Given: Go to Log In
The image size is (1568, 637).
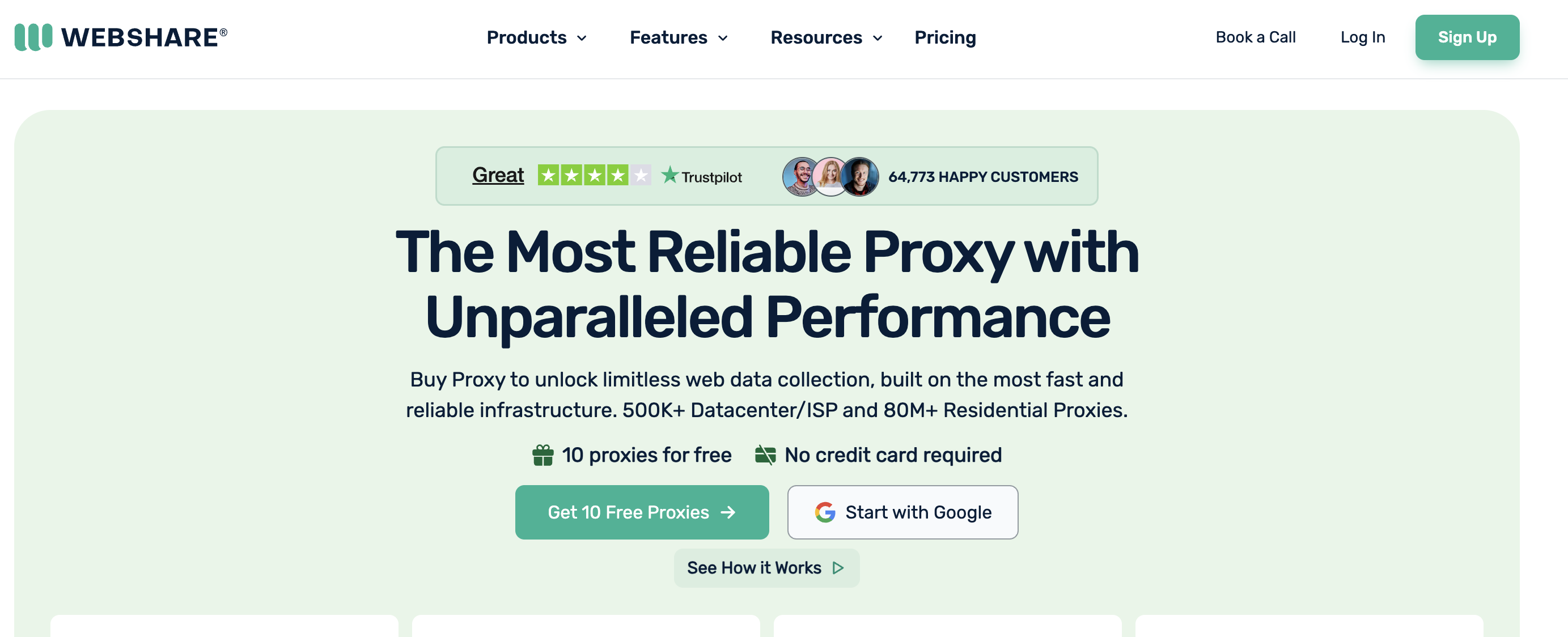Looking at the screenshot, I should [x=1362, y=38].
